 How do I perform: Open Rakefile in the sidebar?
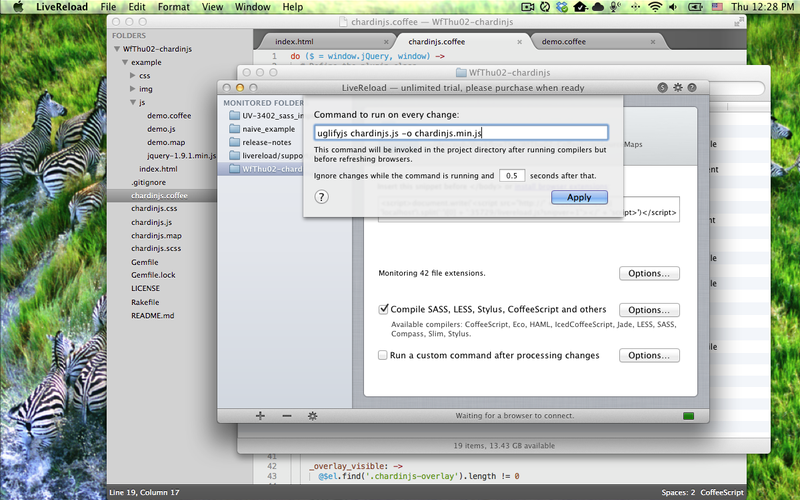tap(145, 302)
